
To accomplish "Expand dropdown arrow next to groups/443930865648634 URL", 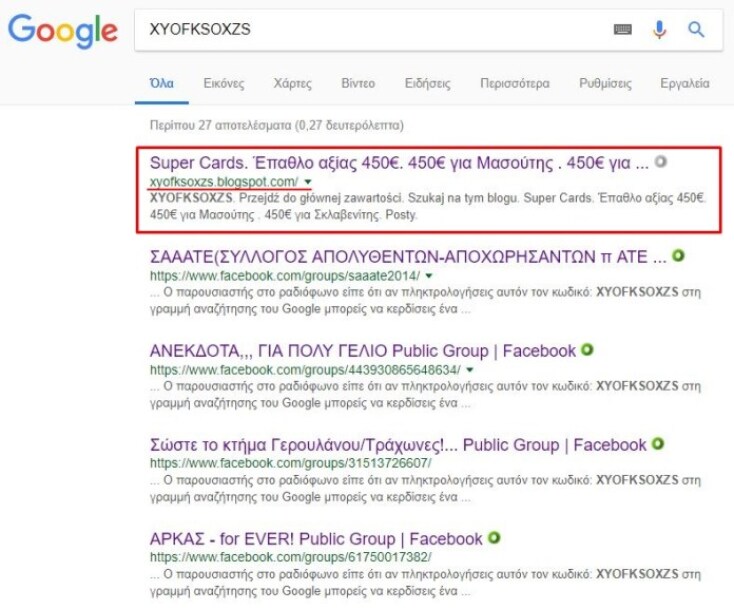I will [x=470, y=370].
